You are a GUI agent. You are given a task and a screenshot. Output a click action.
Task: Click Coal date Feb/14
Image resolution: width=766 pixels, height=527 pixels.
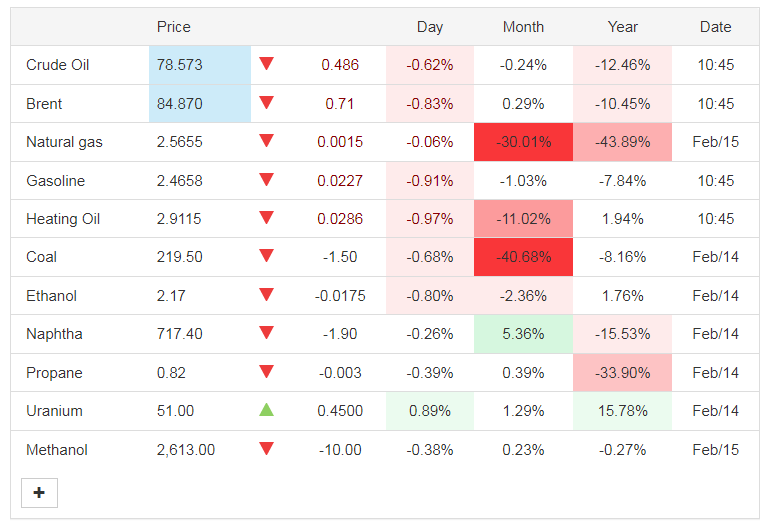pos(716,257)
